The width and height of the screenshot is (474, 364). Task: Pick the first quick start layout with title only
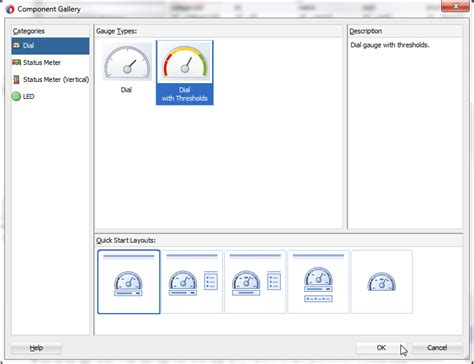coord(129,282)
